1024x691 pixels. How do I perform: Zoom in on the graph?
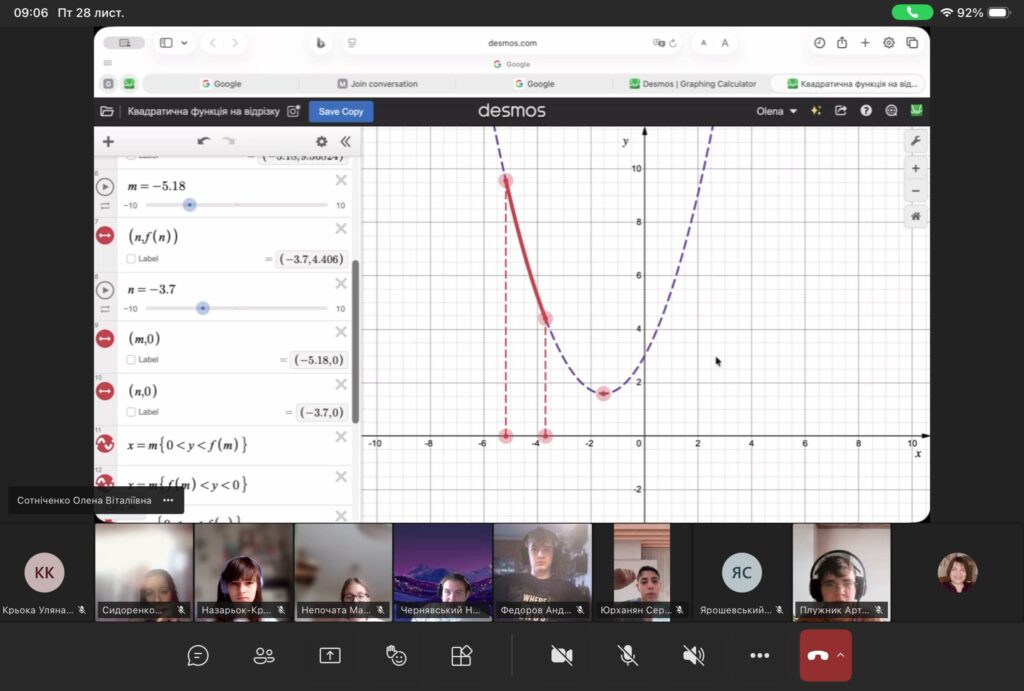pos(915,168)
